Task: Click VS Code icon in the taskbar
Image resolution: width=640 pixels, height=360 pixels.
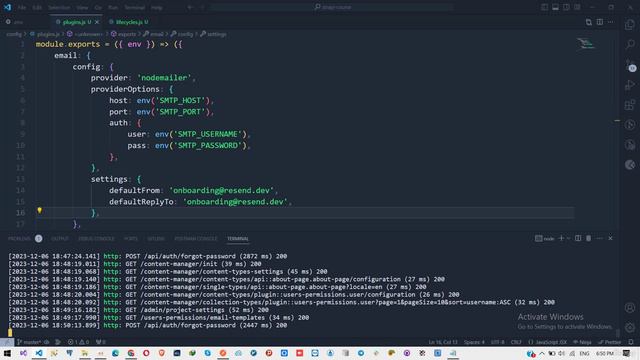Action: pyautogui.click(x=39, y=353)
